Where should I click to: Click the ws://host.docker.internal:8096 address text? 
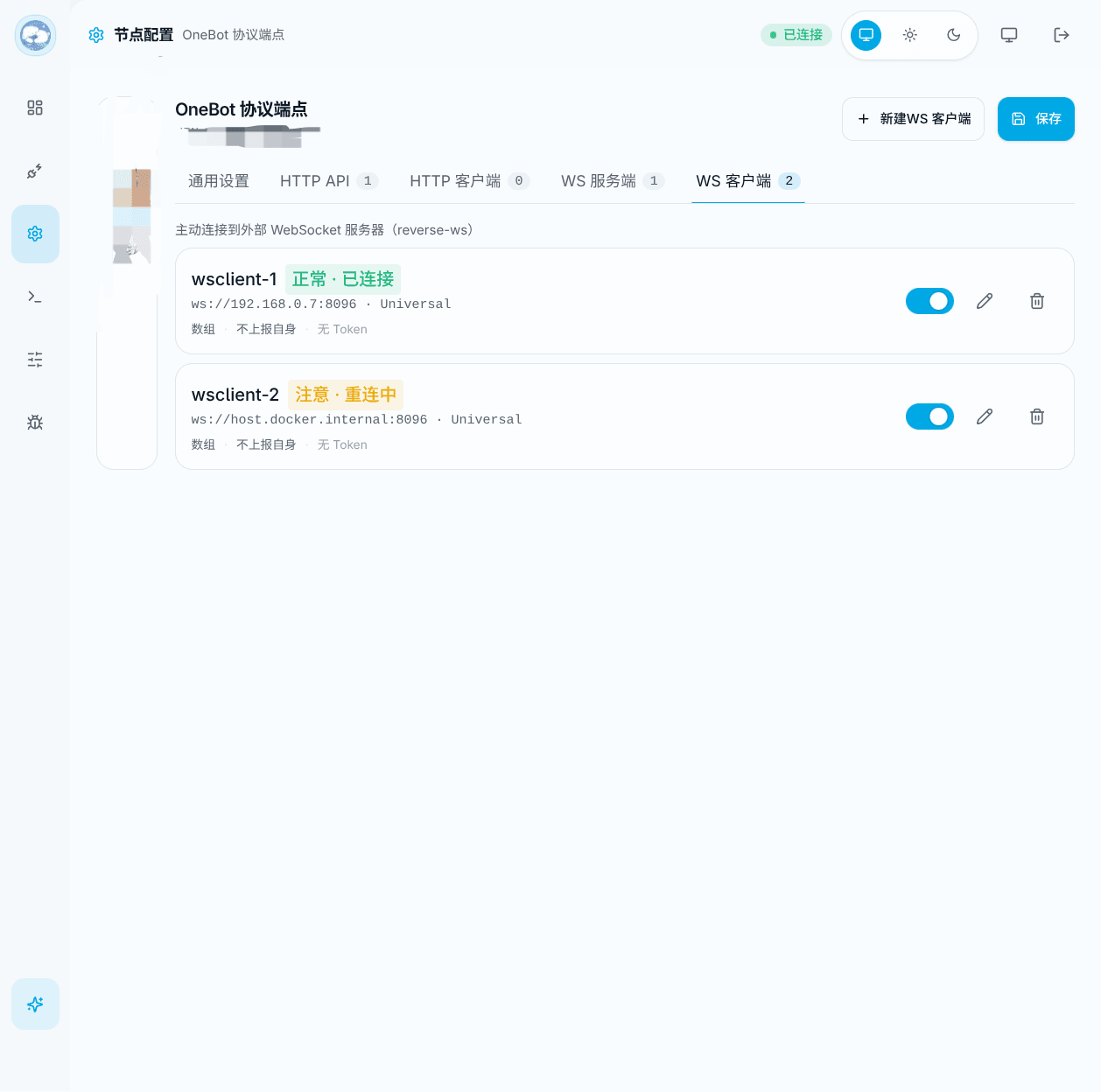coord(309,420)
